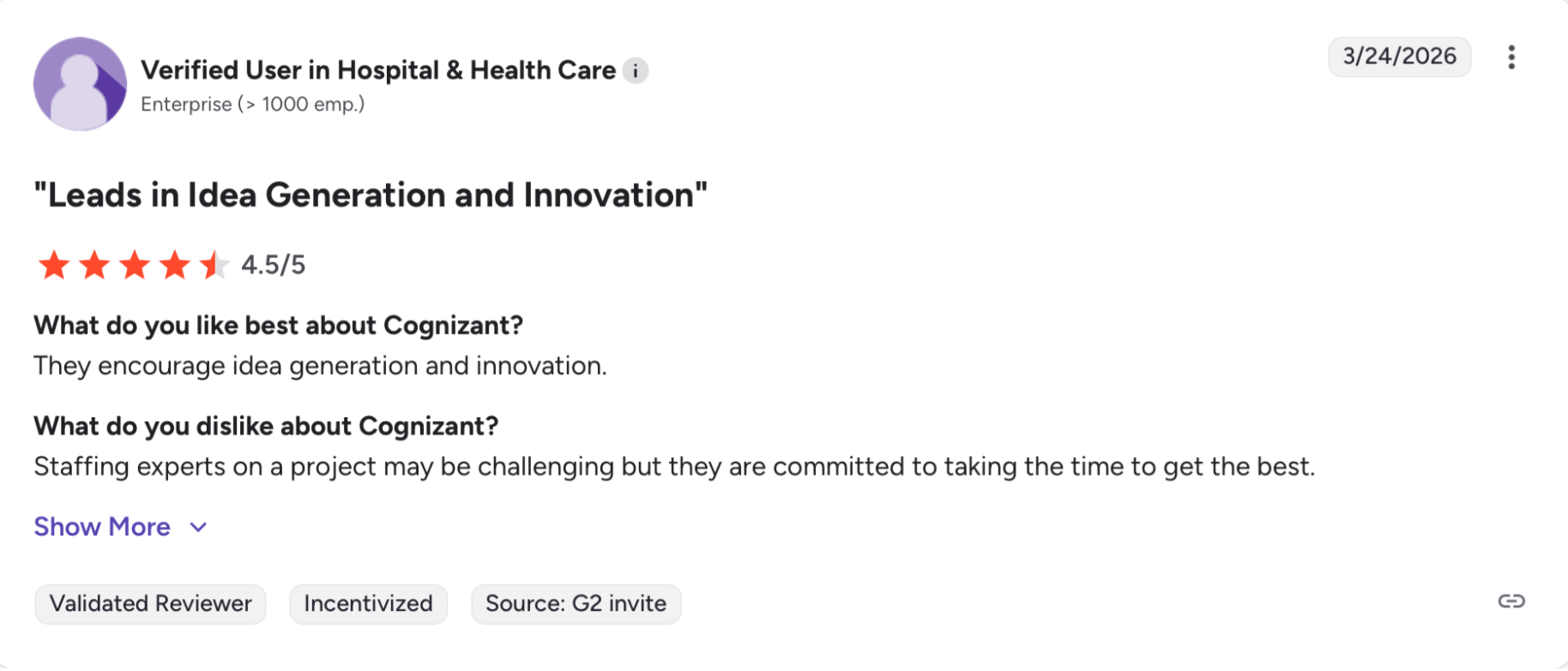
Task: Click the 3/24/2026 date badge
Action: (1399, 57)
